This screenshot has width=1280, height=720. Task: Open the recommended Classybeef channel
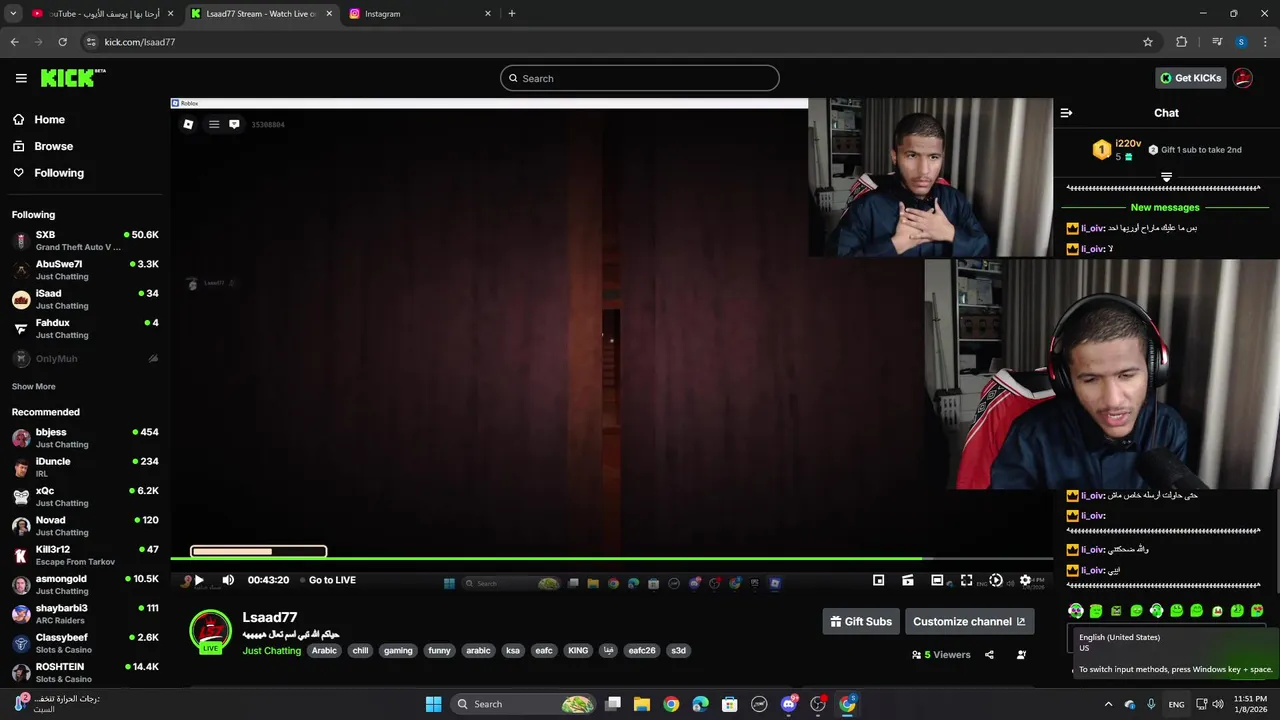85,643
